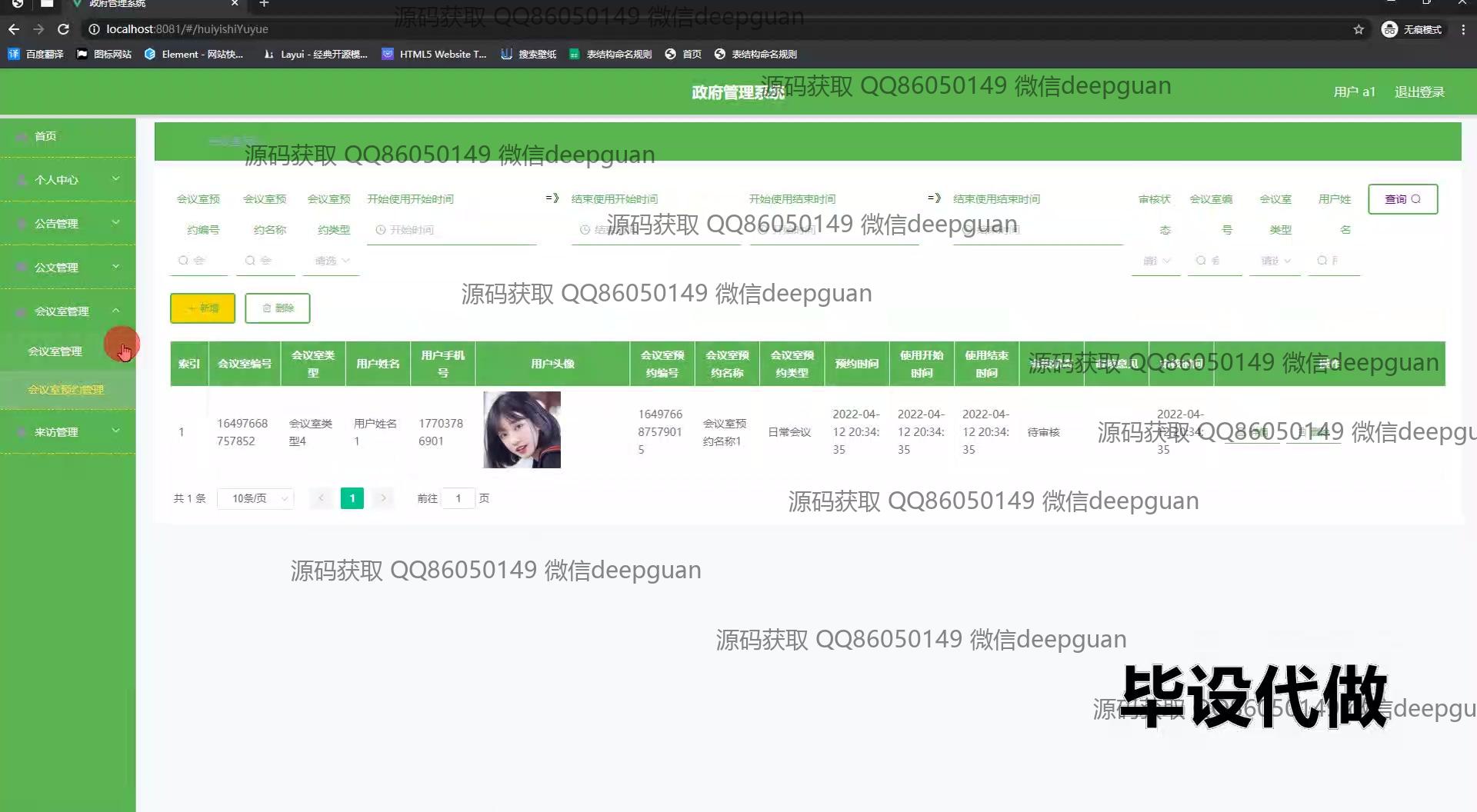Open a new browser tab

(x=264, y=4)
